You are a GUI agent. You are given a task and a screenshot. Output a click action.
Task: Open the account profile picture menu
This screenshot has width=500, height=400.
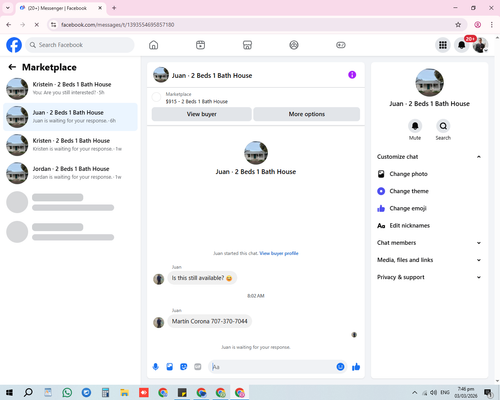[x=480, y=45]
